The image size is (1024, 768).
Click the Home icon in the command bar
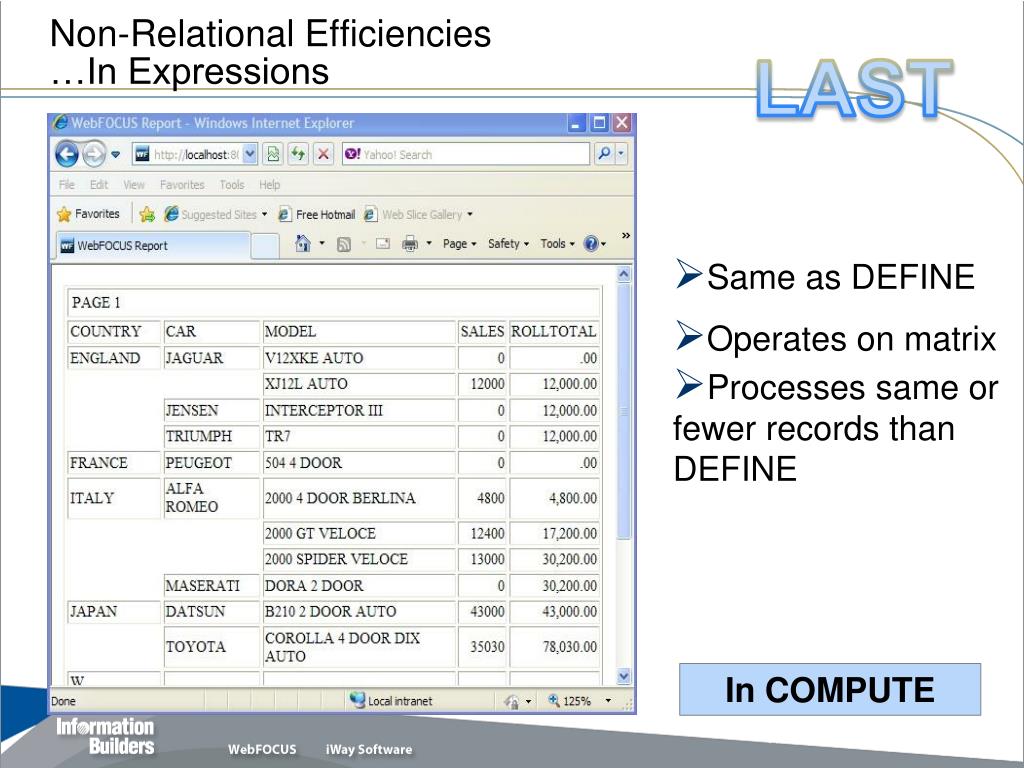(x=302, y=244)
